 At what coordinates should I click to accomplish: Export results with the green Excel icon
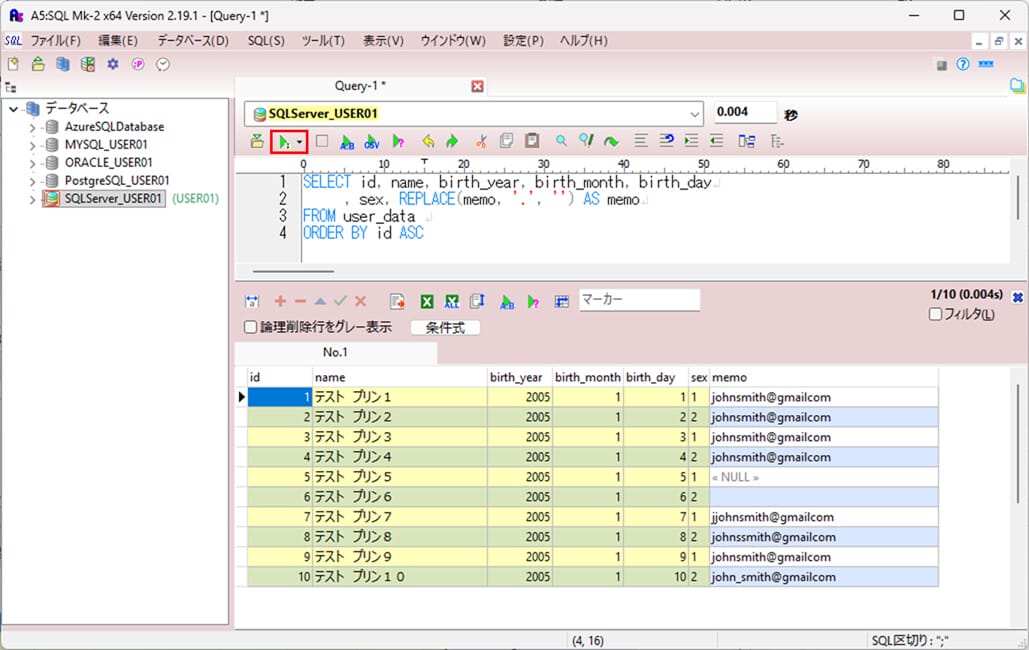click(x=427, y=301)
